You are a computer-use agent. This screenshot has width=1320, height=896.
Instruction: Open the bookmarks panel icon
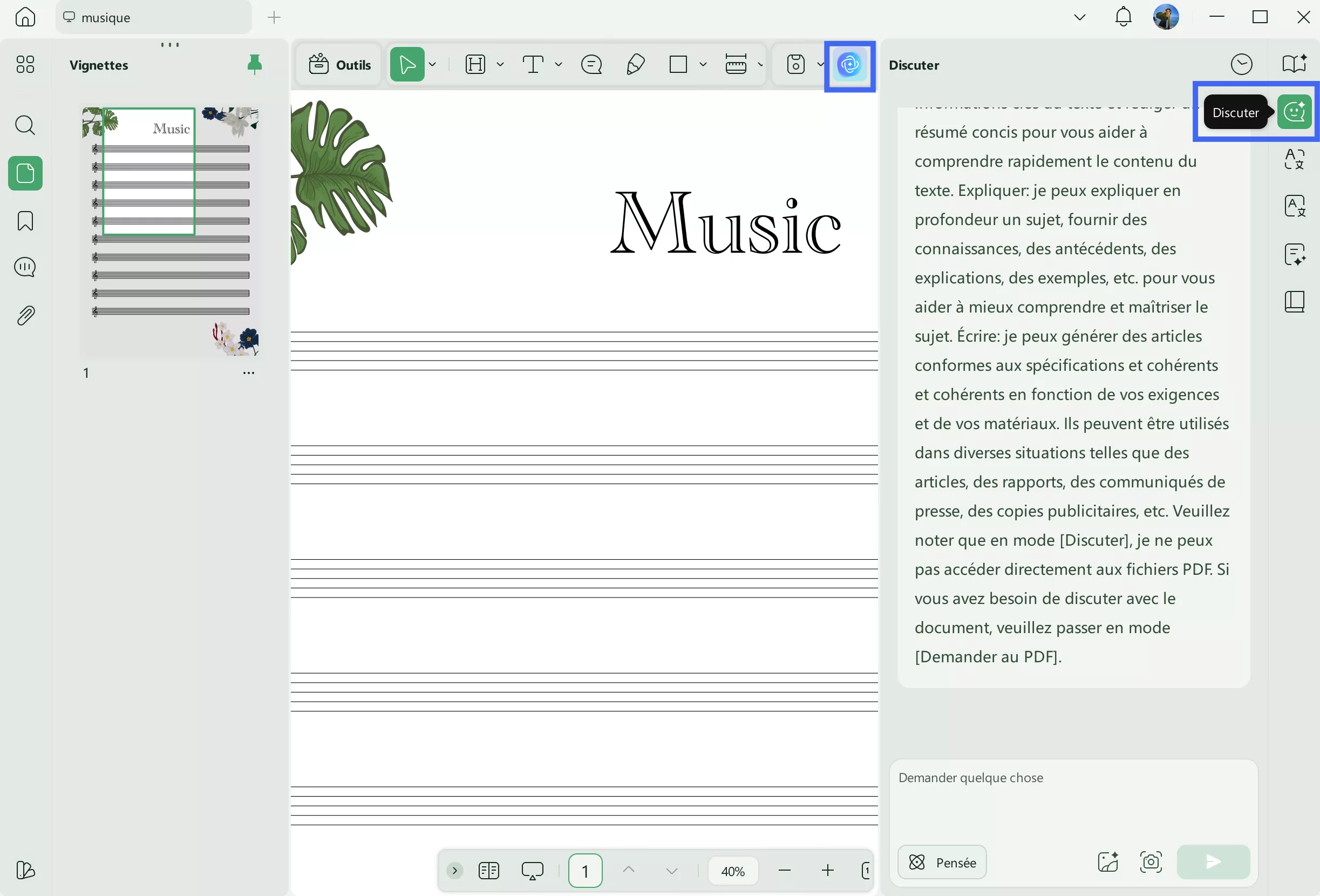click(25, 220)
